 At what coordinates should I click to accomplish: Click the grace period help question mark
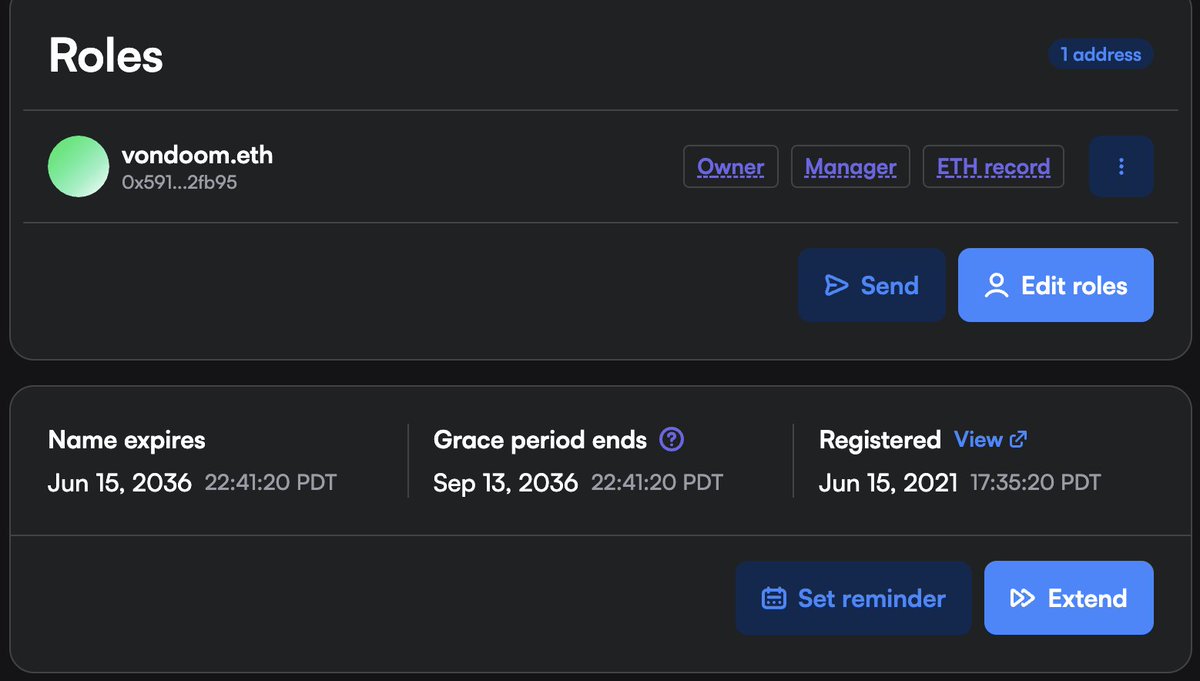pos(672,439)
